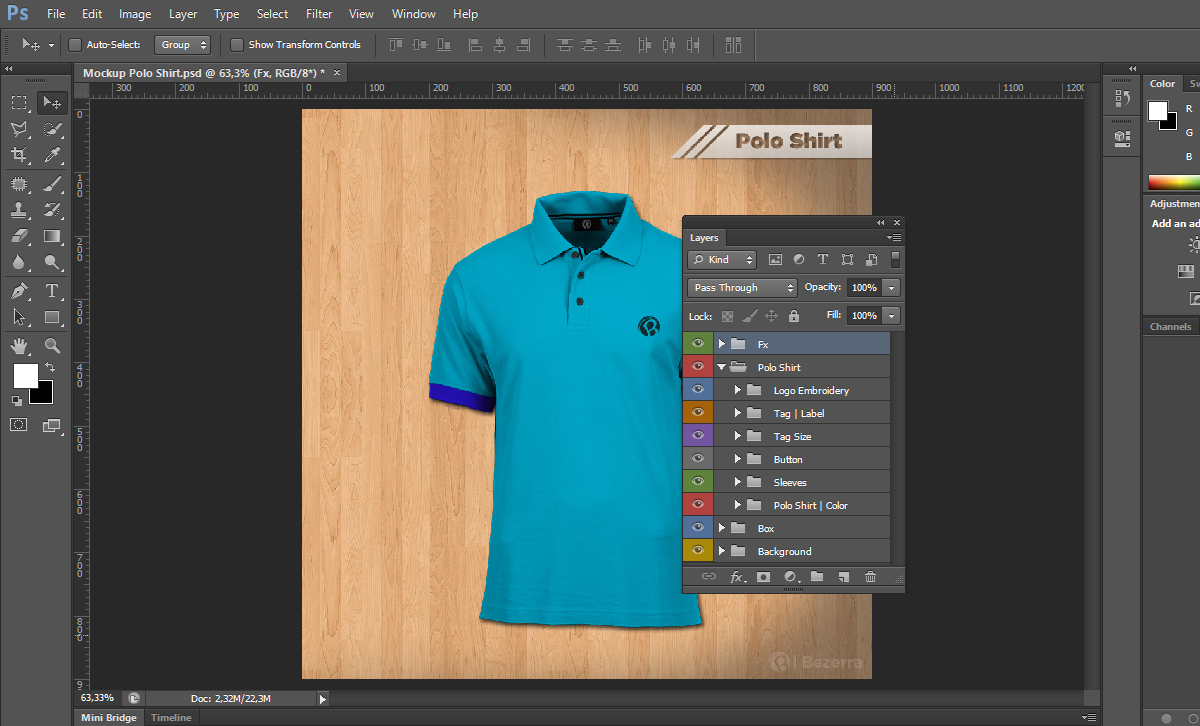The image size is (1200, 726).
Task: Hide the Fx group layer
Action: [698, 344]
